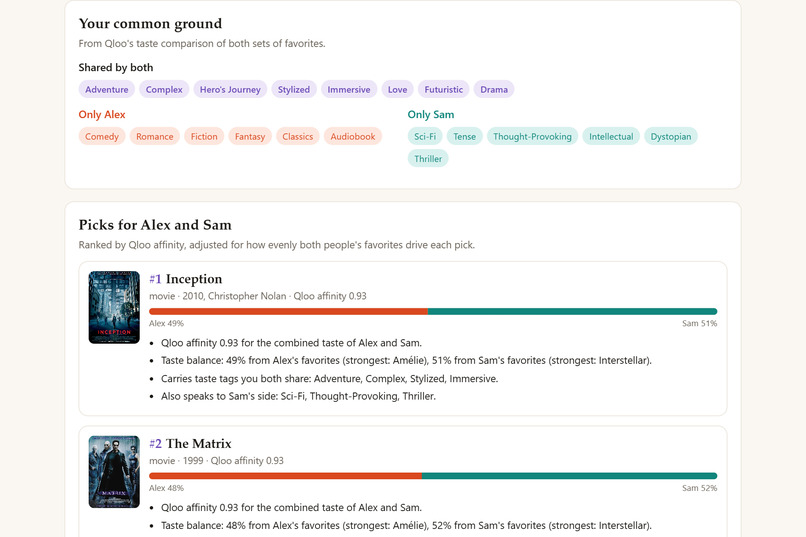Image resolution: width=806 pixels, height=537 pixels.
Task: Select the Drama tag chip
Action: [493, 89]
